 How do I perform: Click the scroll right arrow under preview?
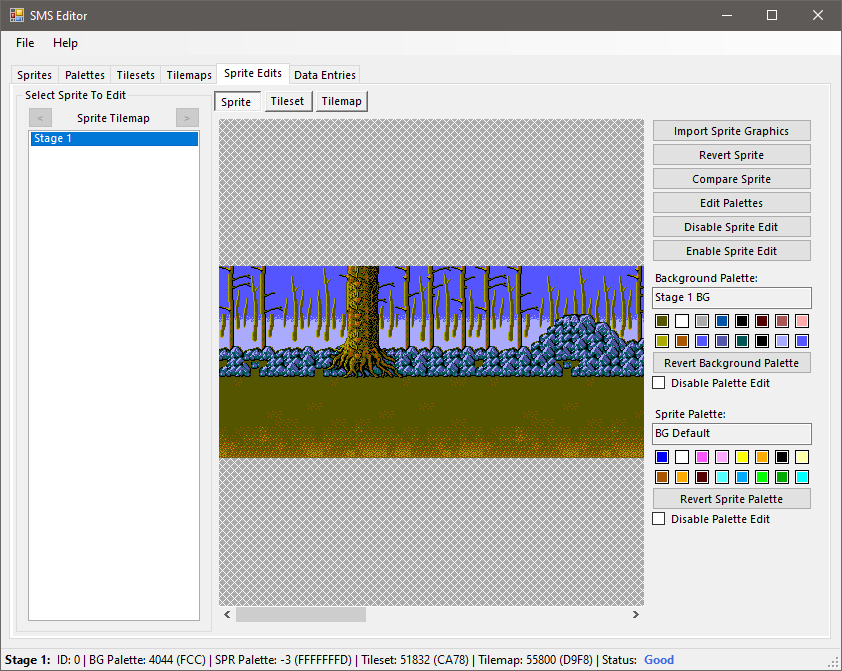coord(636,615)
